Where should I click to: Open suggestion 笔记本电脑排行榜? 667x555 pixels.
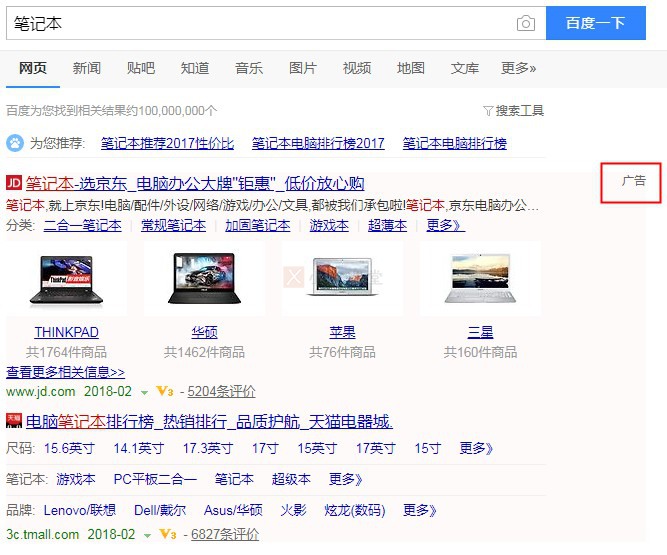click(x=455, y=143)
